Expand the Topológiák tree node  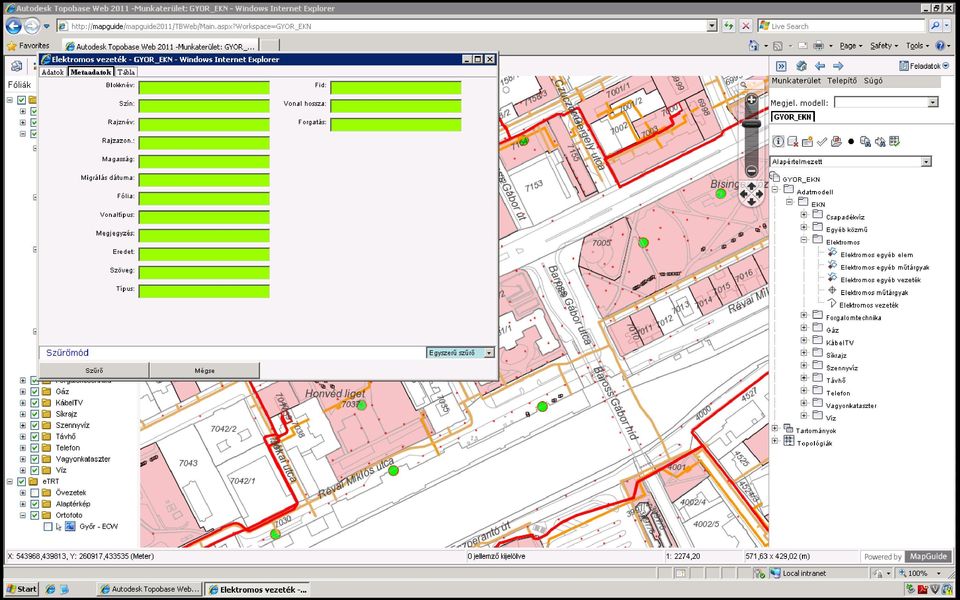(775, 441)
